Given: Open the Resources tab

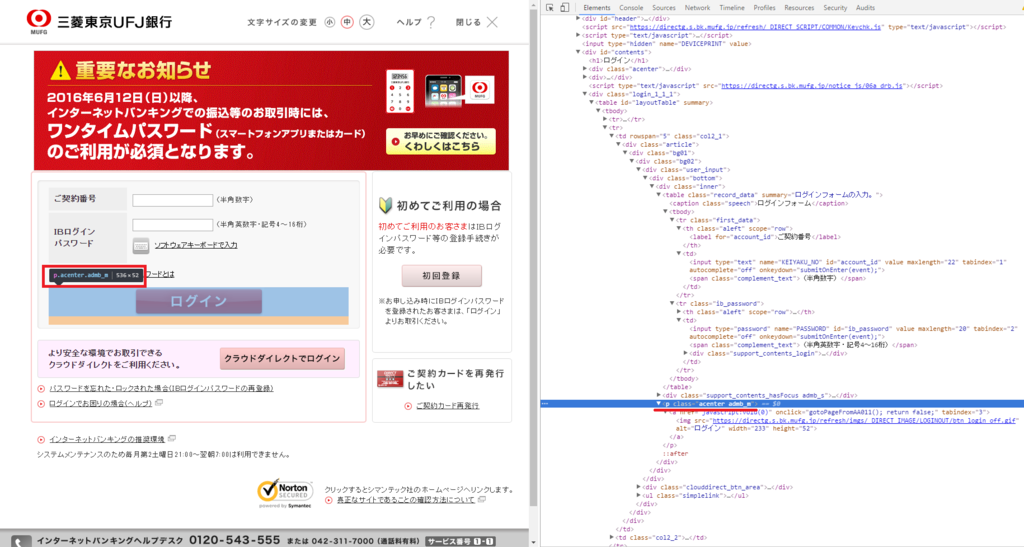Looking at the screenshot, I should [799, 8].
